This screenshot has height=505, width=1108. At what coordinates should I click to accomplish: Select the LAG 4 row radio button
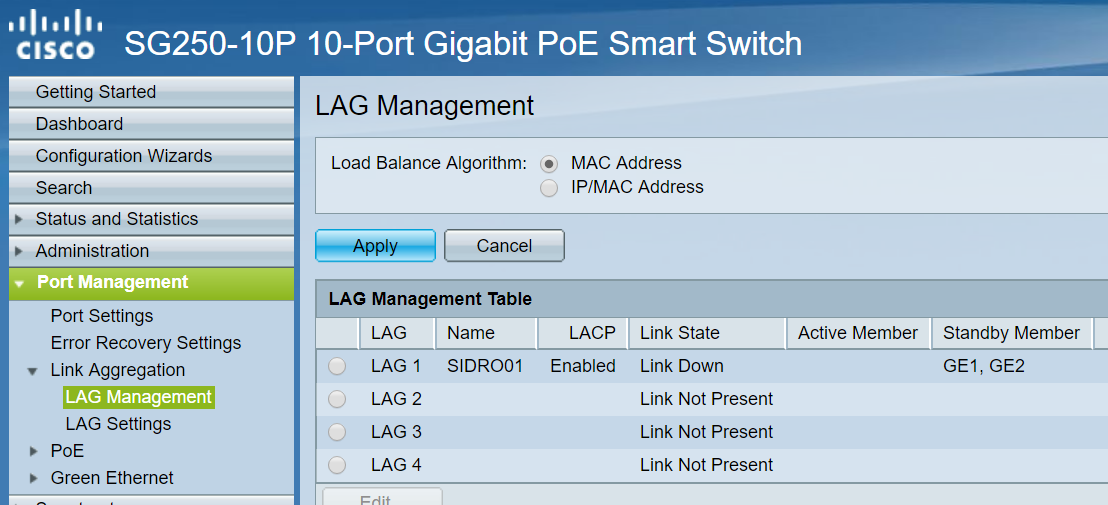337,465
